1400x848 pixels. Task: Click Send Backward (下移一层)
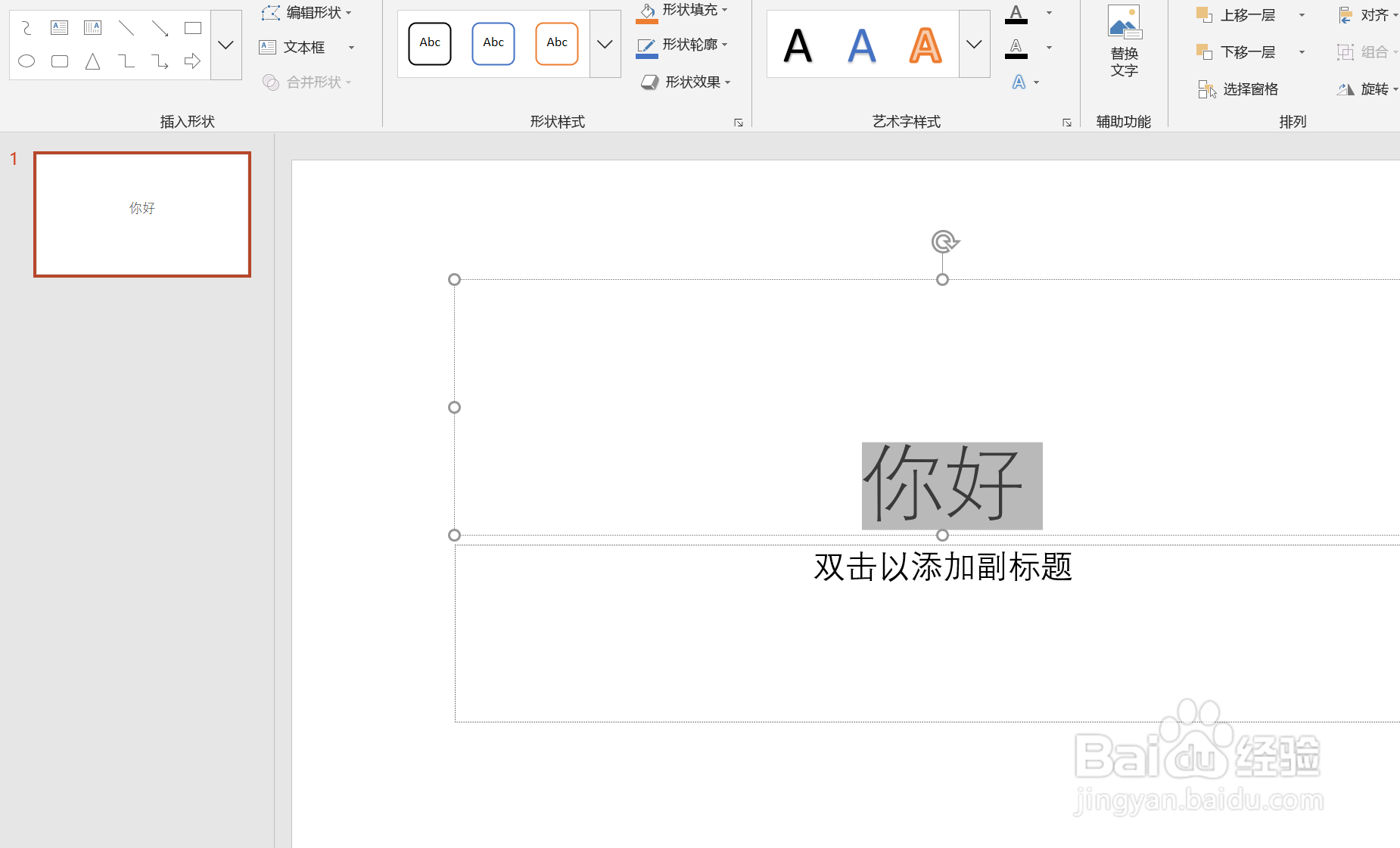click(x=1241, y=51)
